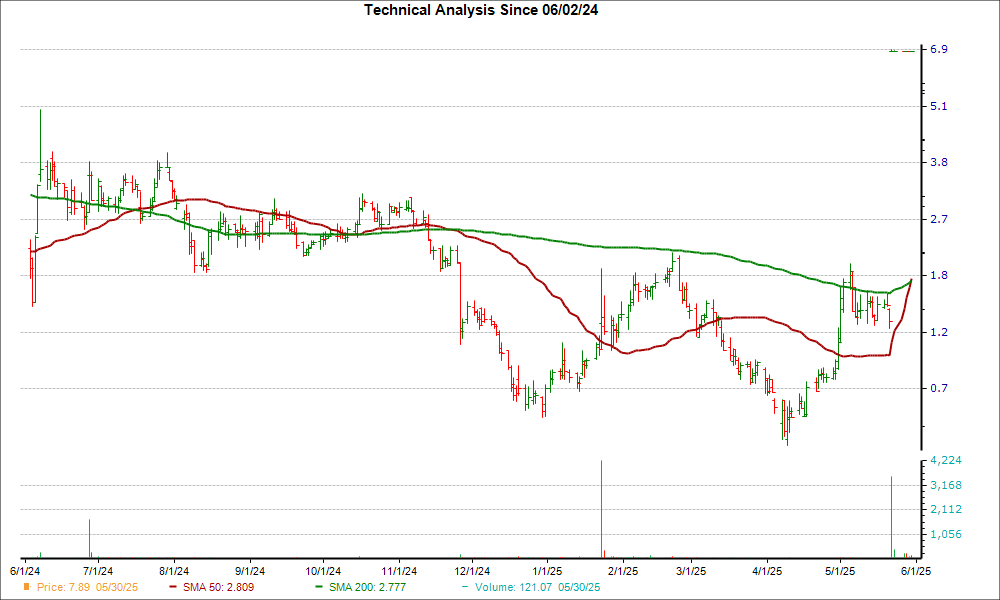This screenshot has height=600, width=1000.
Task: Click the June 2024 price spike peaking near 5.1
Action: 40,147
